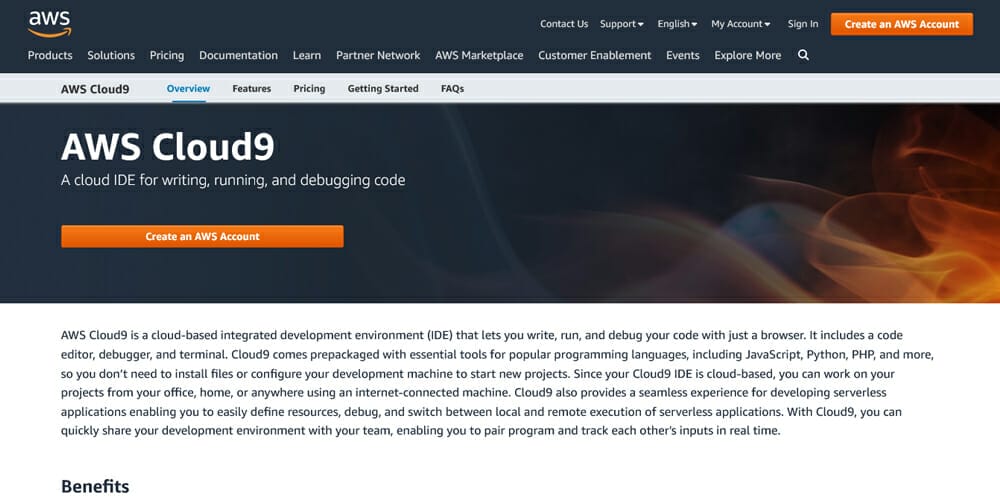Click the Benefits heading
Screen dimensions: 1000x500
click(95, 486)
